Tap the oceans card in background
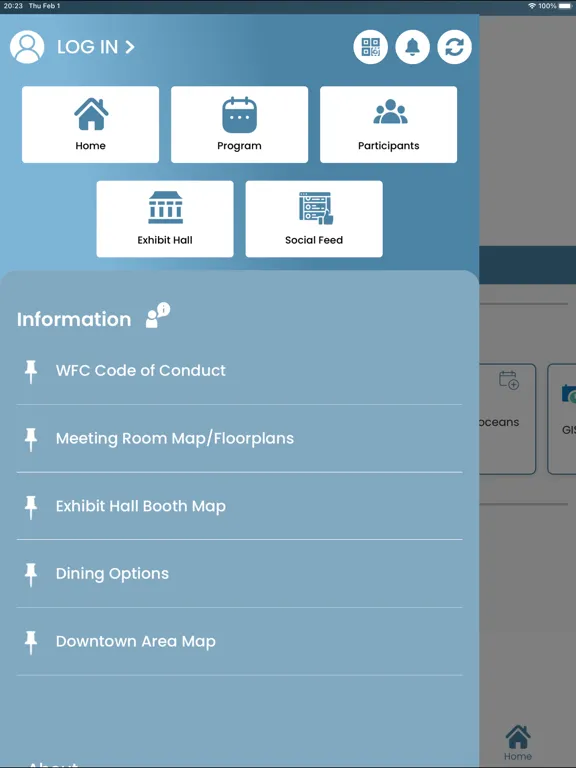Image resolution: width=576 pixels, height=768 pixels. [507, 419]
